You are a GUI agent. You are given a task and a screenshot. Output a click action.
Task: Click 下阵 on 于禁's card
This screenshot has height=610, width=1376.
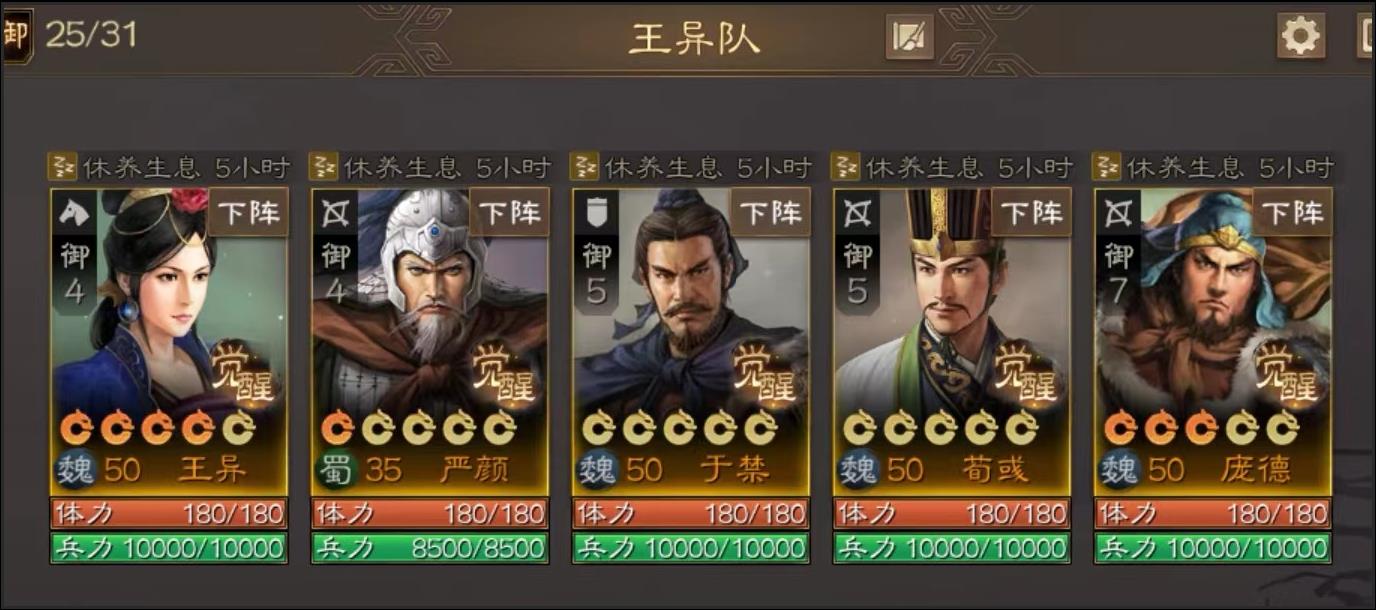click(x=771, y=212)
